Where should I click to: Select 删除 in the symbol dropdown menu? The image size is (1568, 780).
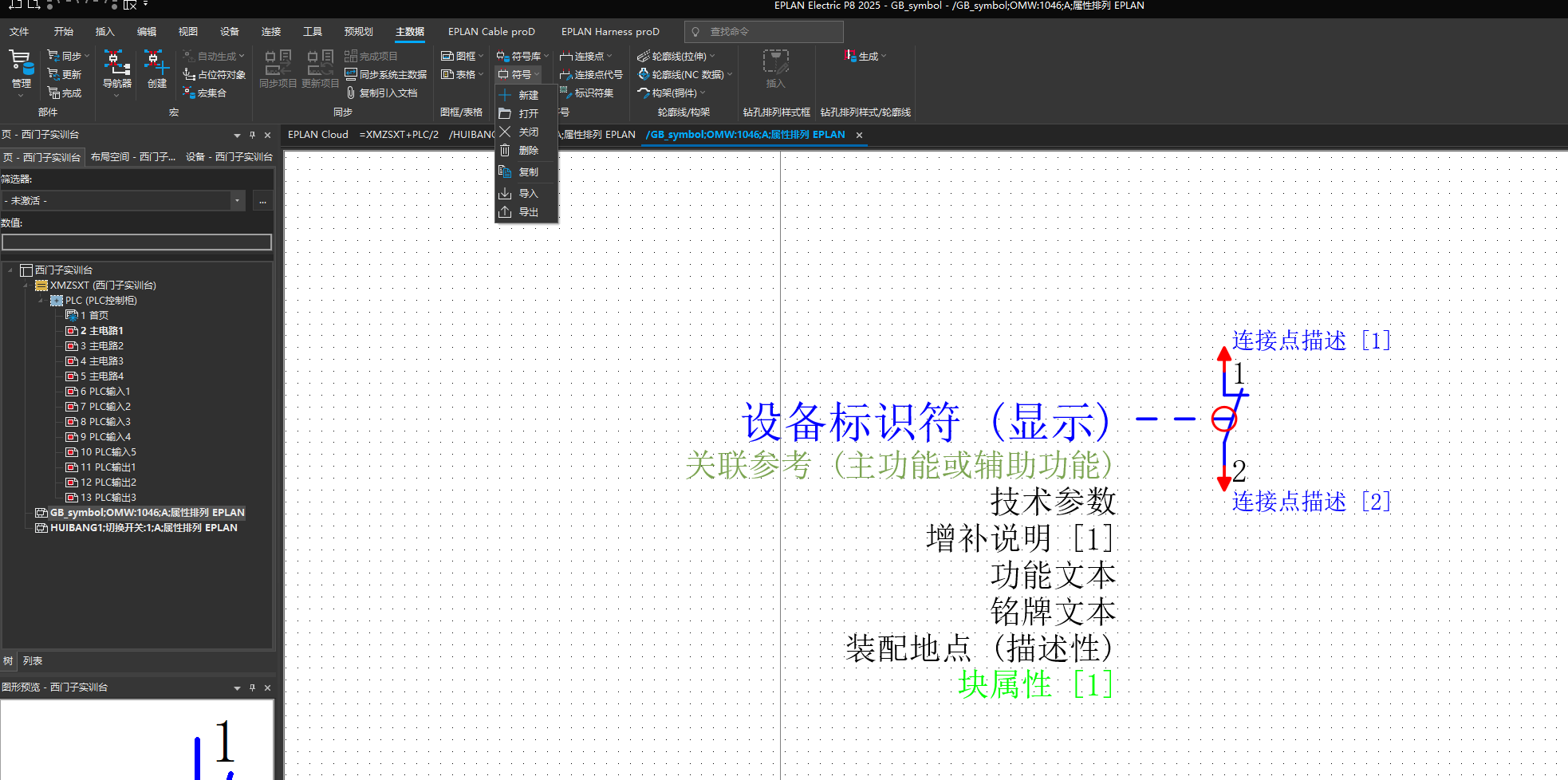tap(526, 150)
